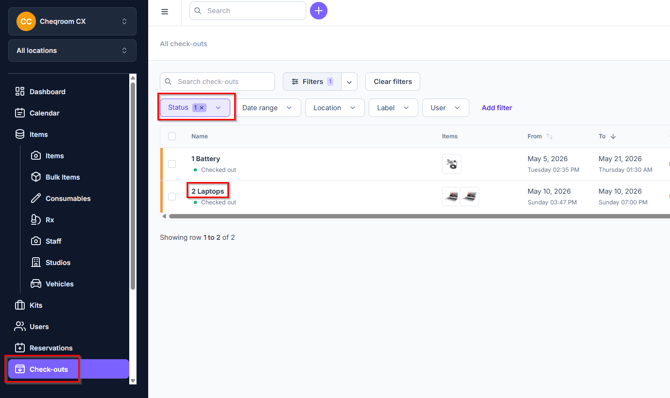Click the purple plus create button
The height and width of the screenshot is (398, 670).
point(318,11)
